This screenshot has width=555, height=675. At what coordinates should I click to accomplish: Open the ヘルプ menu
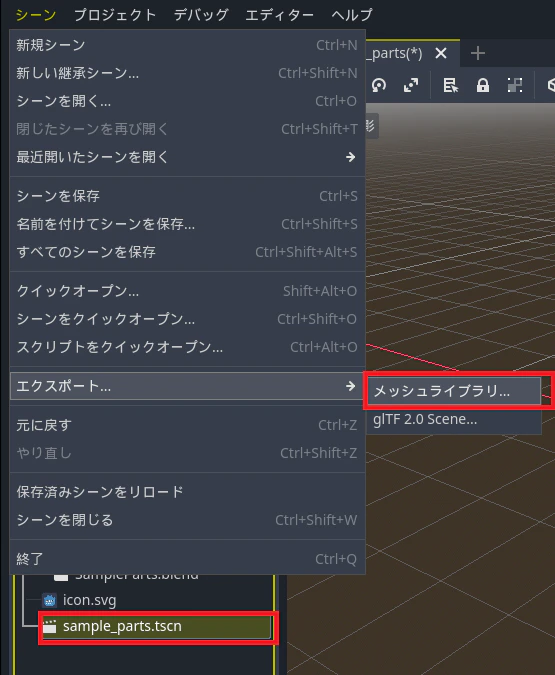(x=352, y=15)
